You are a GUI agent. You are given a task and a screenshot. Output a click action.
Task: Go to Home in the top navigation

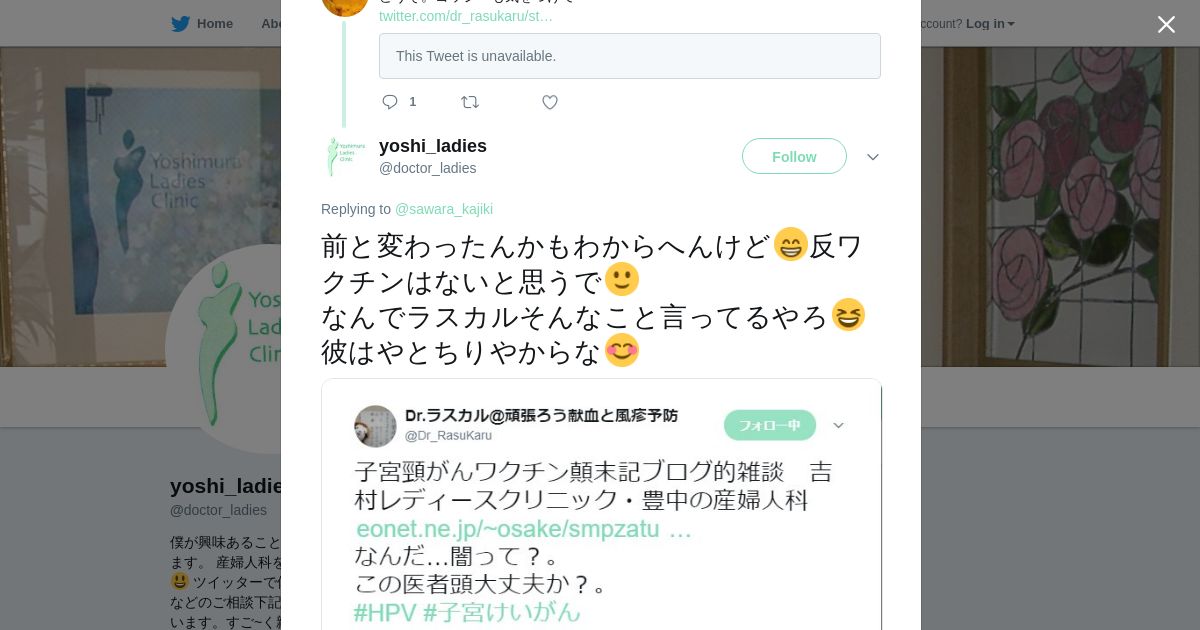coord(214,24)
